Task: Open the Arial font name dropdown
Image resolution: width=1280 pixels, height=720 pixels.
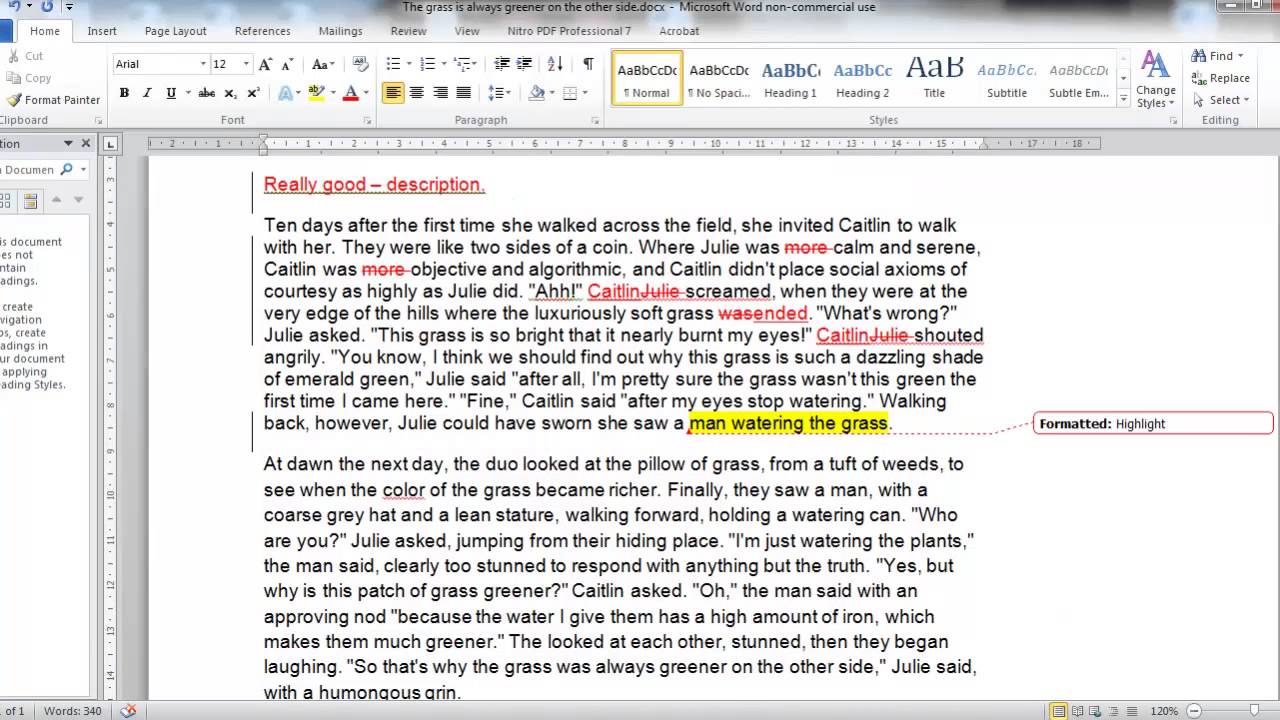Action: click(205, 64)
